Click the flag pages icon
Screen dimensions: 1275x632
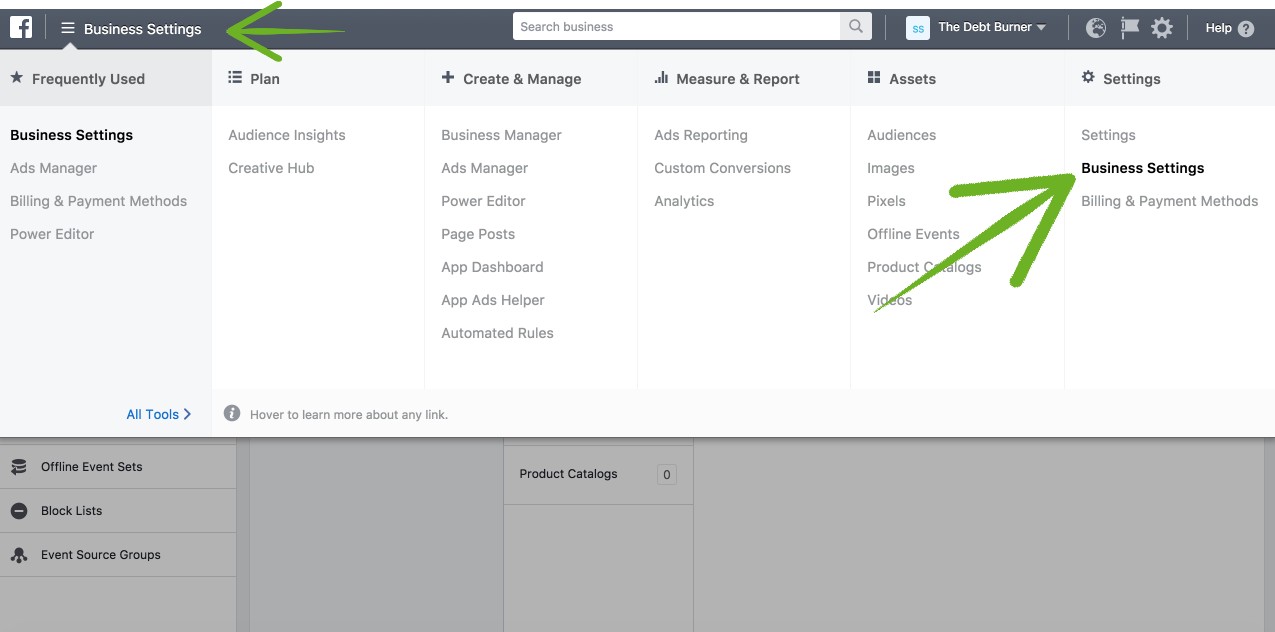click(x=1129, y=28)
